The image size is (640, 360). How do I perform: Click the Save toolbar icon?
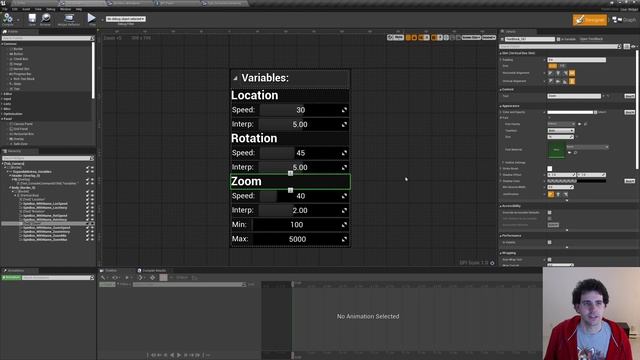32,18
